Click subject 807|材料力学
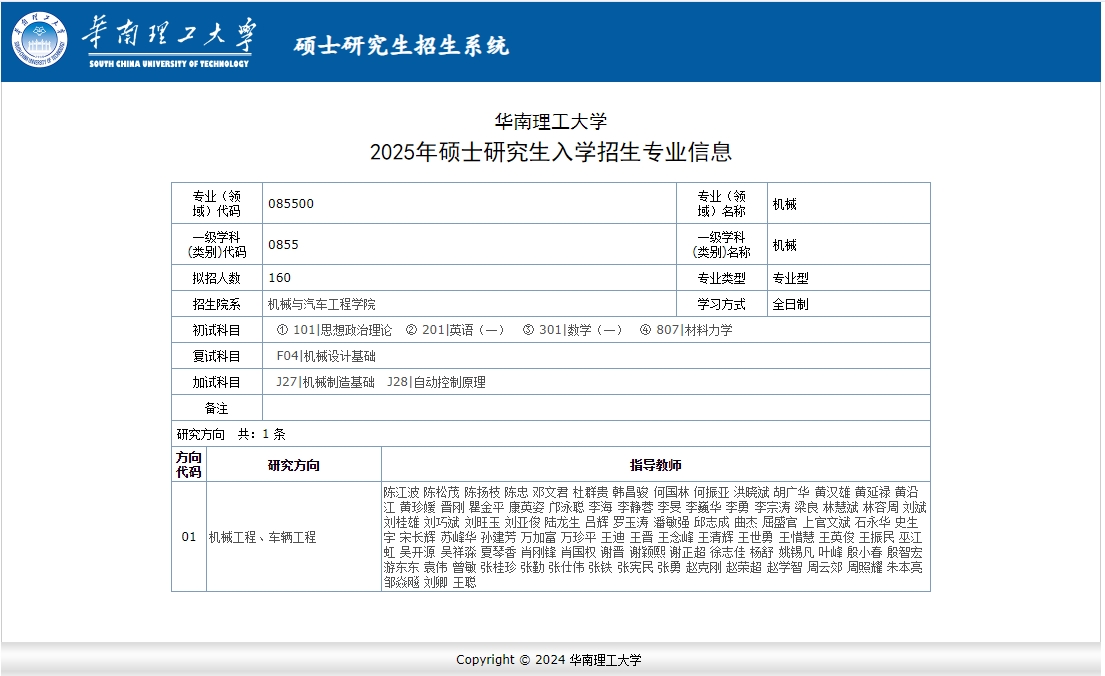 coord(694,330)
